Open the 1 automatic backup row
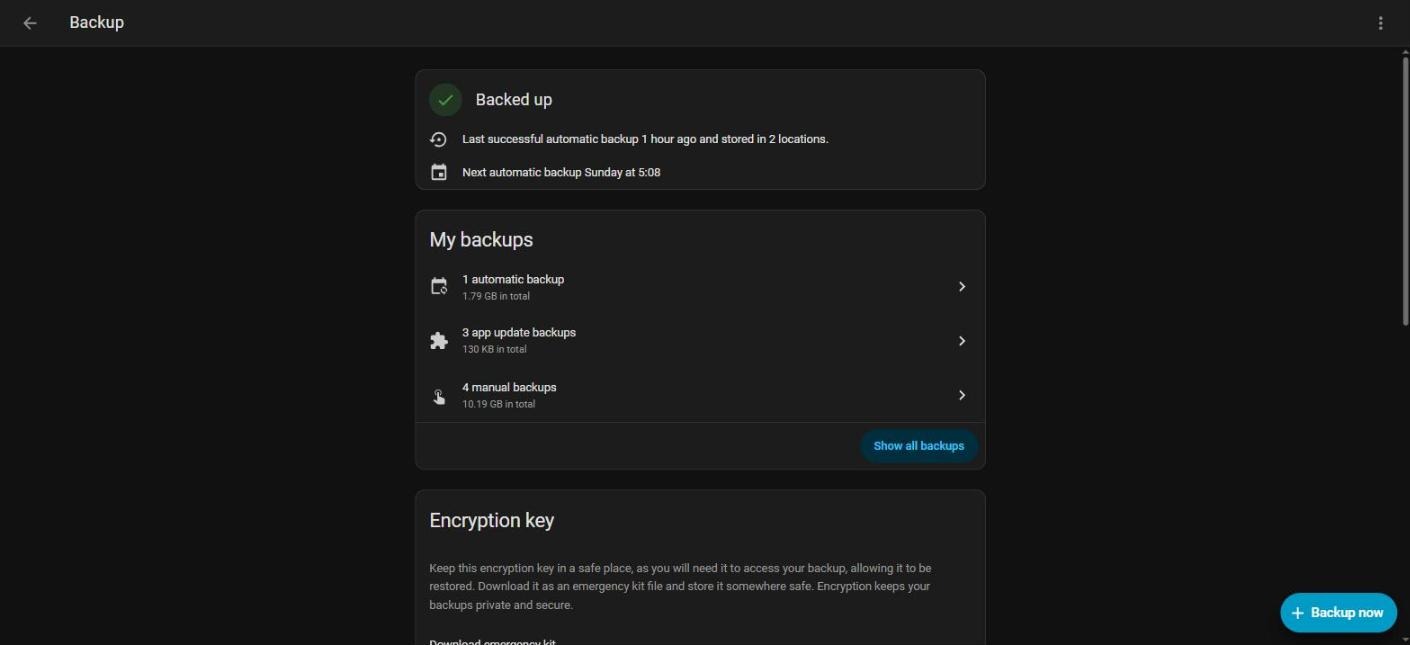1410x645 pixels. (x=700, y=287)
